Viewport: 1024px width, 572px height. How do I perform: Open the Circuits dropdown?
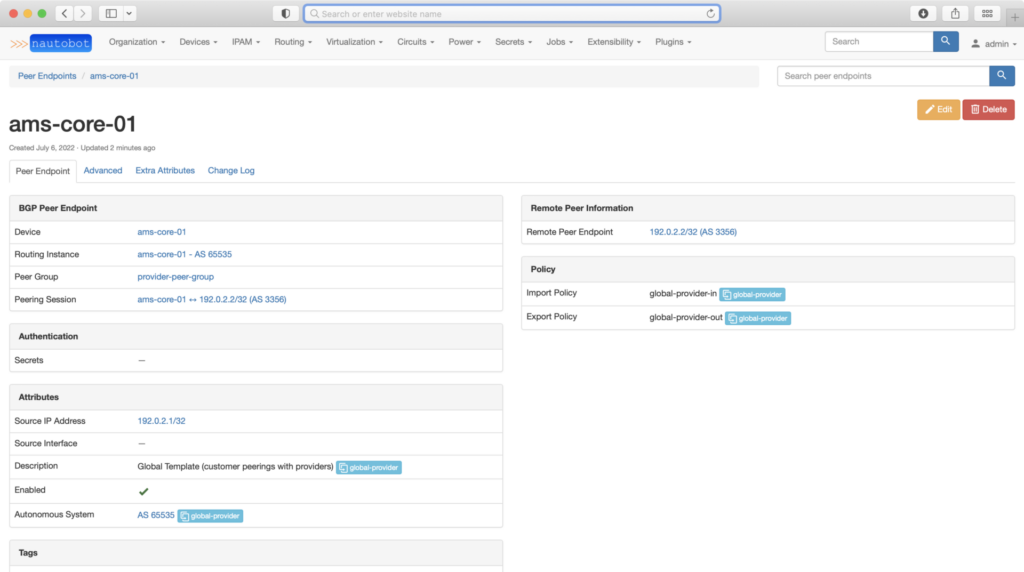[415, 42]
